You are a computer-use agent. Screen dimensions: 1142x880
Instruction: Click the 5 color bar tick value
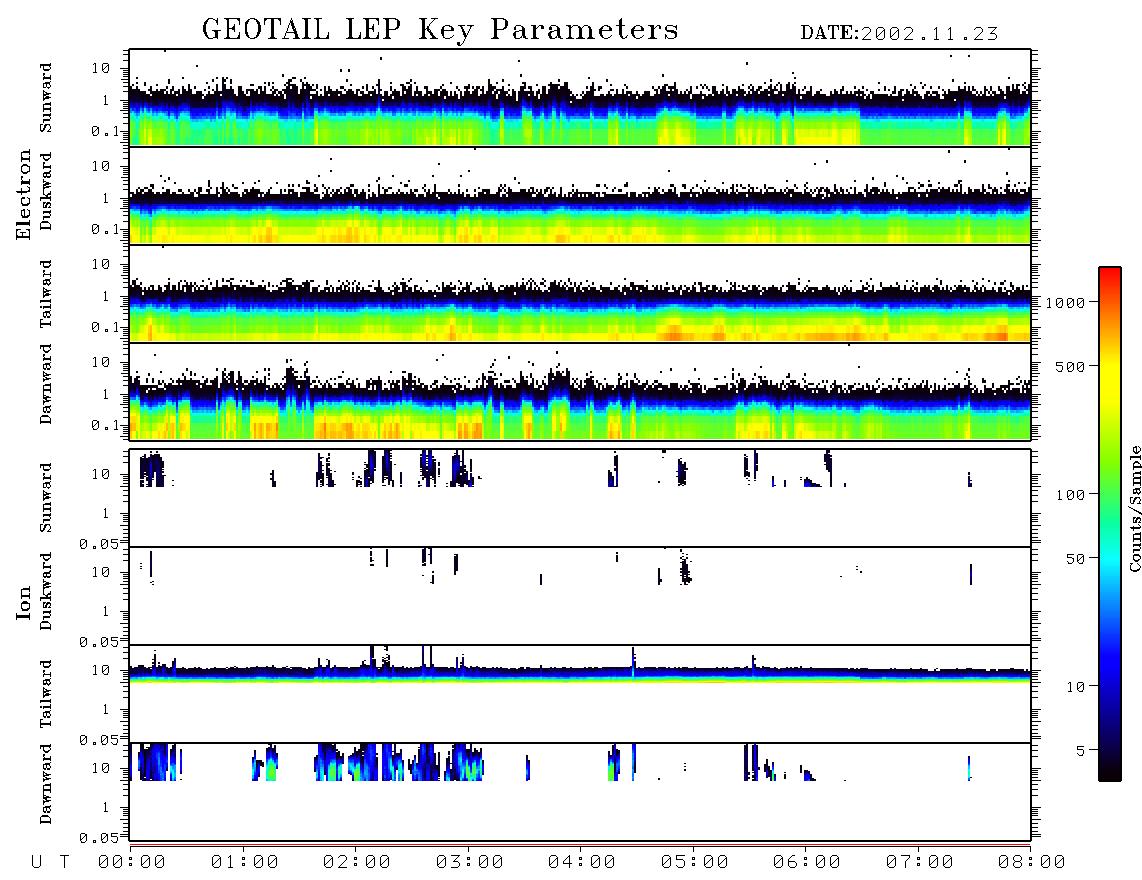tap(1081, 751)
